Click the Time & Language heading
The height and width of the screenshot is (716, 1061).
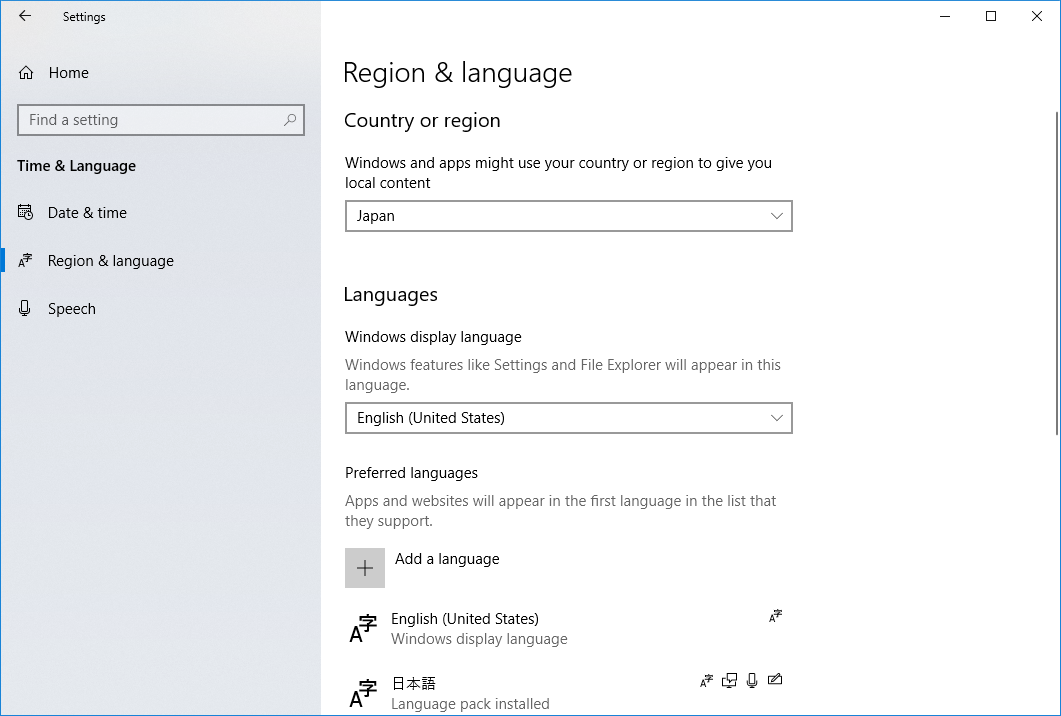pyautogui.click(x=76, y=166)
